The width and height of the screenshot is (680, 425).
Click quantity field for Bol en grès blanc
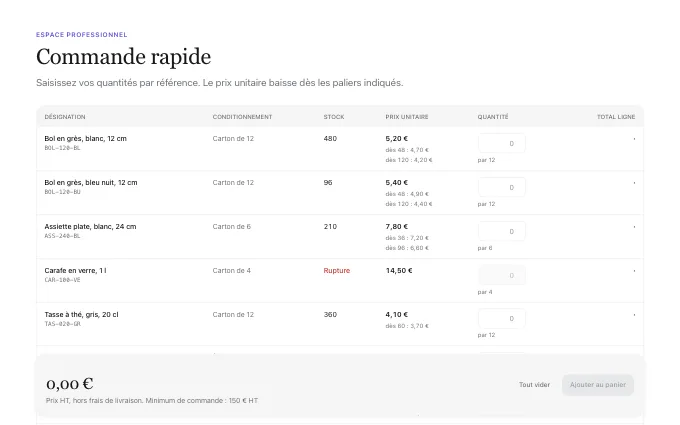point(502,144)
